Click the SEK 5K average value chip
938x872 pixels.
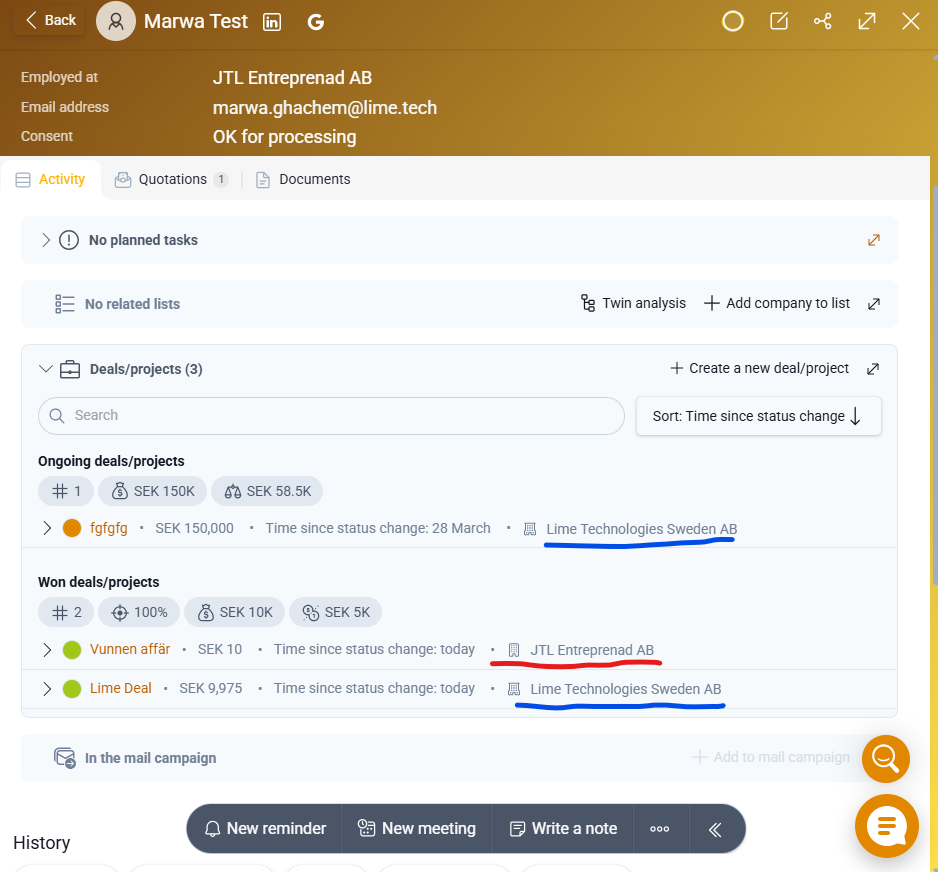pyautogui.click(x=335, y=612)
